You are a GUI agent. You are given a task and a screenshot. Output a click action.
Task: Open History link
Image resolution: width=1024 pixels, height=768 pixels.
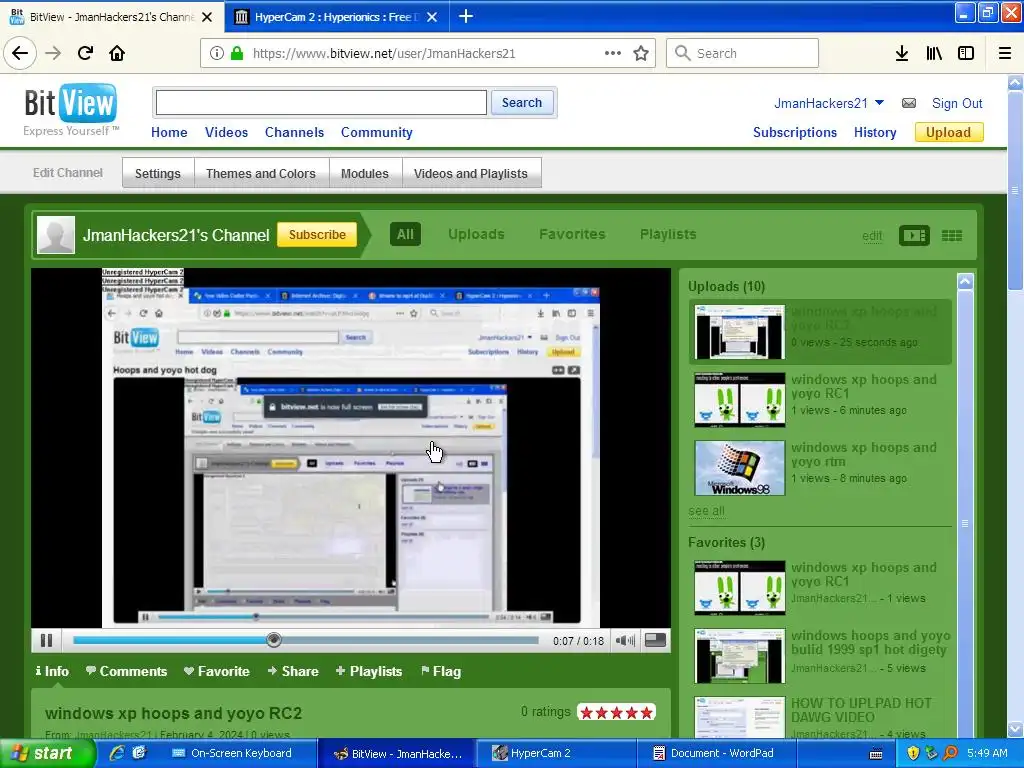pos(875,133)
